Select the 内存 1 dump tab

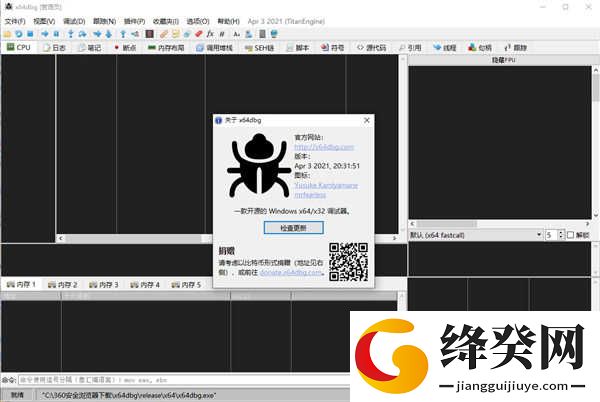click(21, 285)
